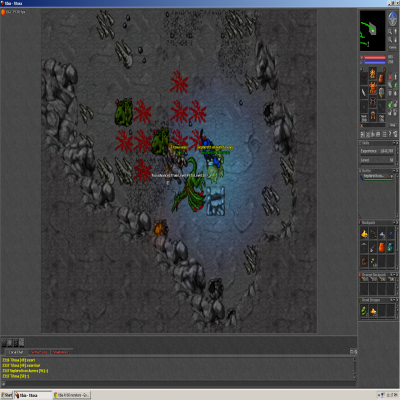
Task: Open the Windows Start button
Action: click(x=6, y=395)
